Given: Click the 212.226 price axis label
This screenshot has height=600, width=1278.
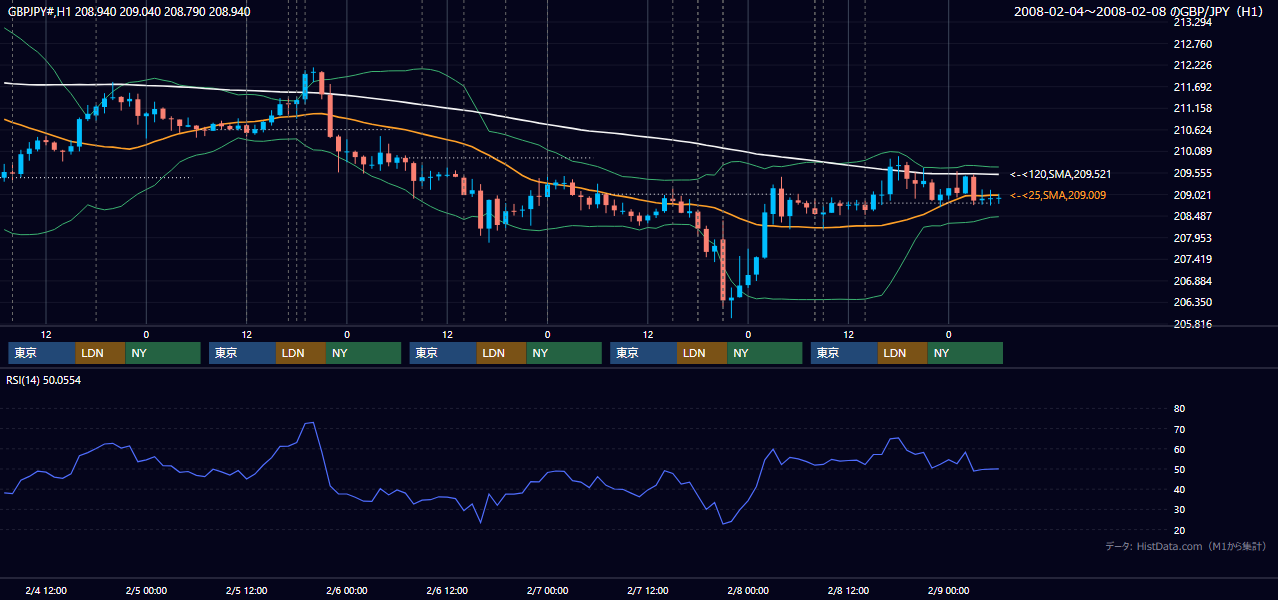Looking at the screenshot, I should click(1192, 65).
